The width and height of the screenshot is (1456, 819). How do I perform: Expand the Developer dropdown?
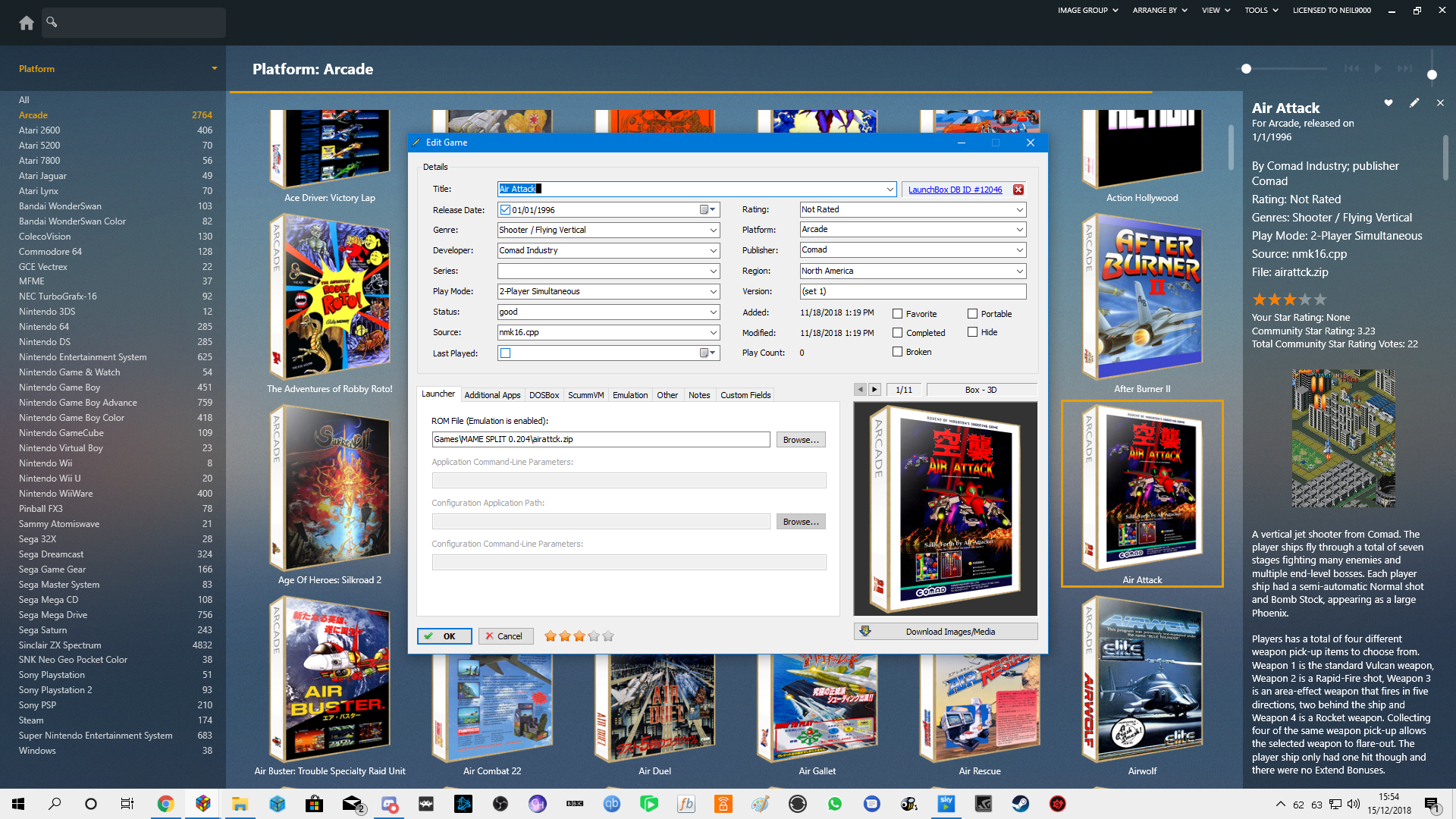tap(713, 250)
